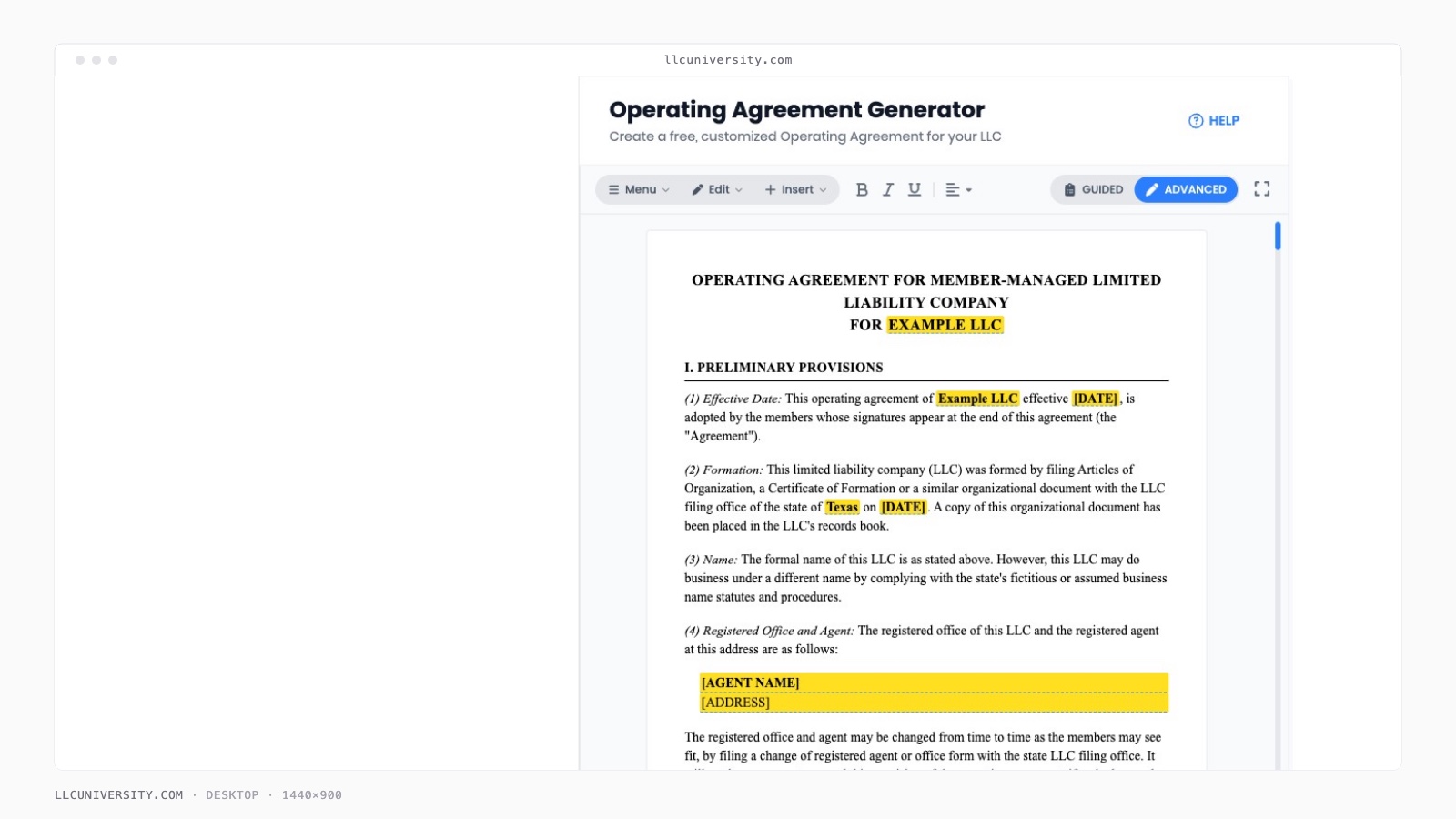The image size is (1456, 819).
Task: Open the Edit dropdown
Action: click(717, 189)
